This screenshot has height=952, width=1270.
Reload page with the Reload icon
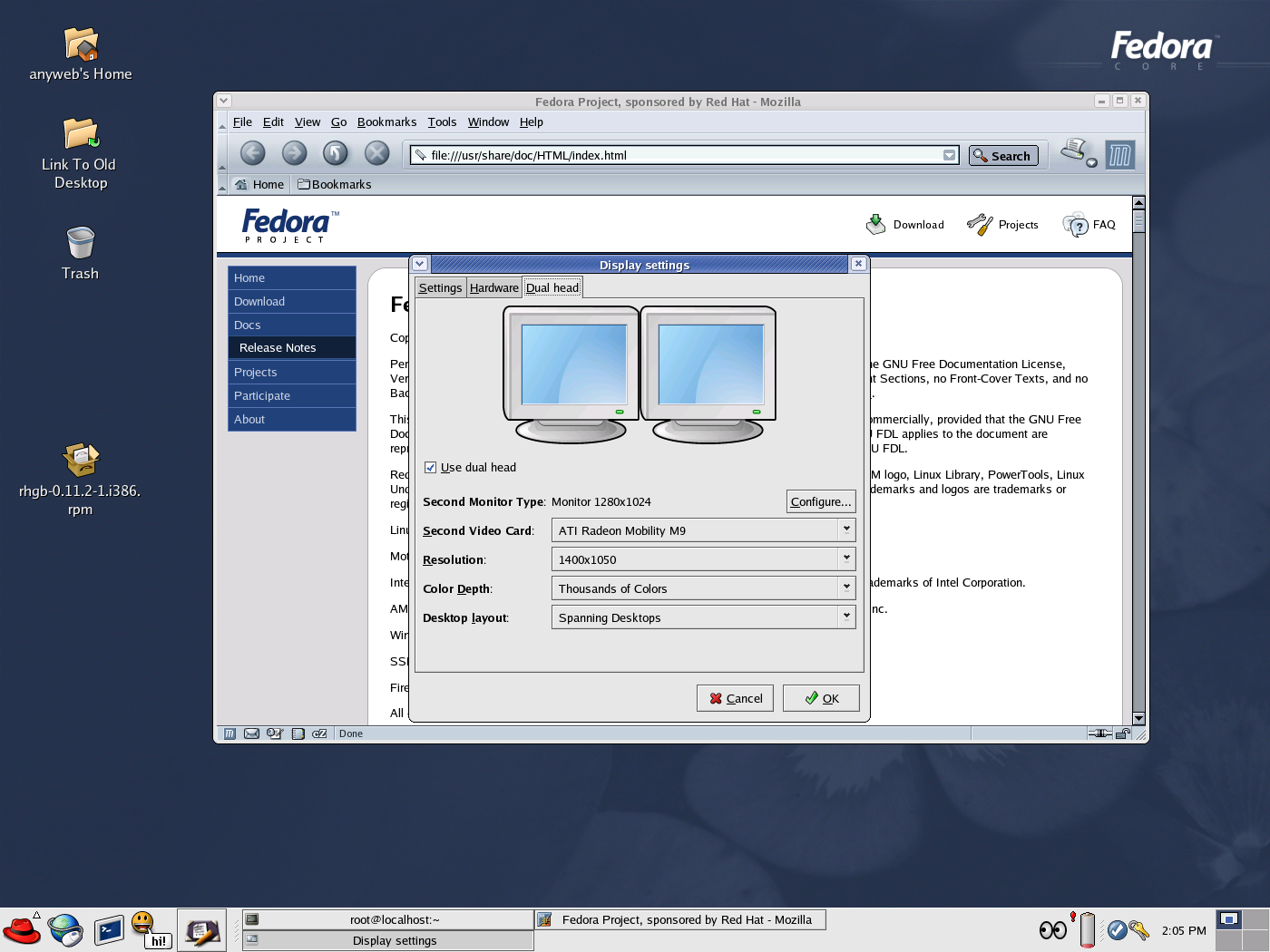[x=336, y=153]
